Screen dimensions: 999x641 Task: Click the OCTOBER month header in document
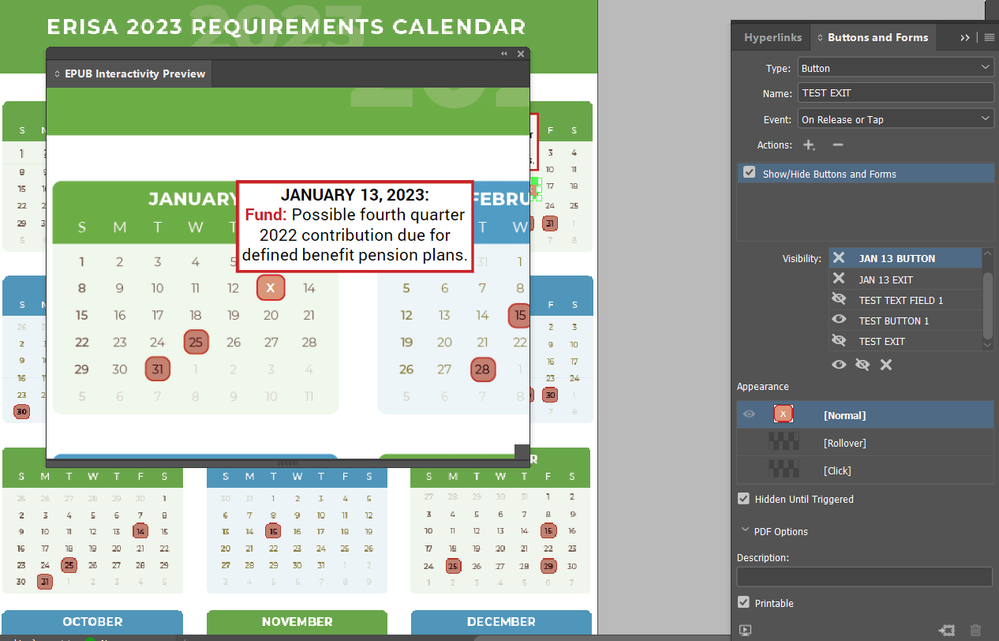tap(92, 621)
